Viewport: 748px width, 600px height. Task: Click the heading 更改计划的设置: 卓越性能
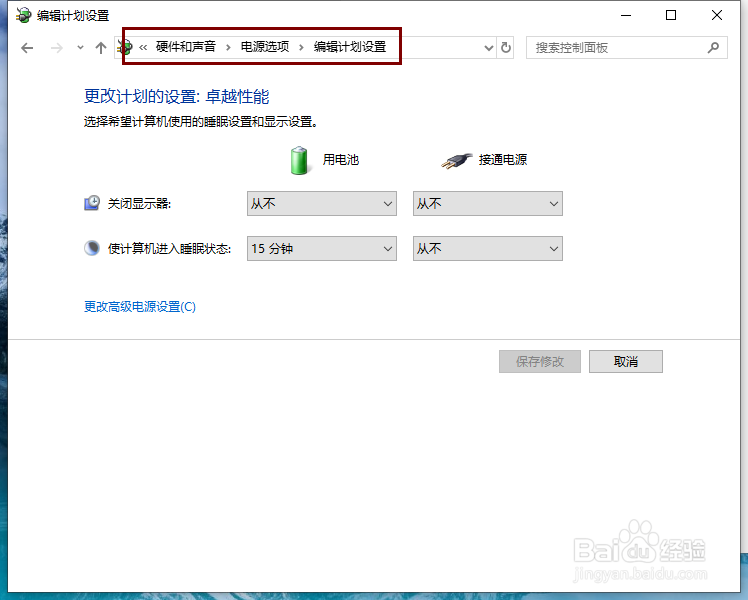point(177,97)
